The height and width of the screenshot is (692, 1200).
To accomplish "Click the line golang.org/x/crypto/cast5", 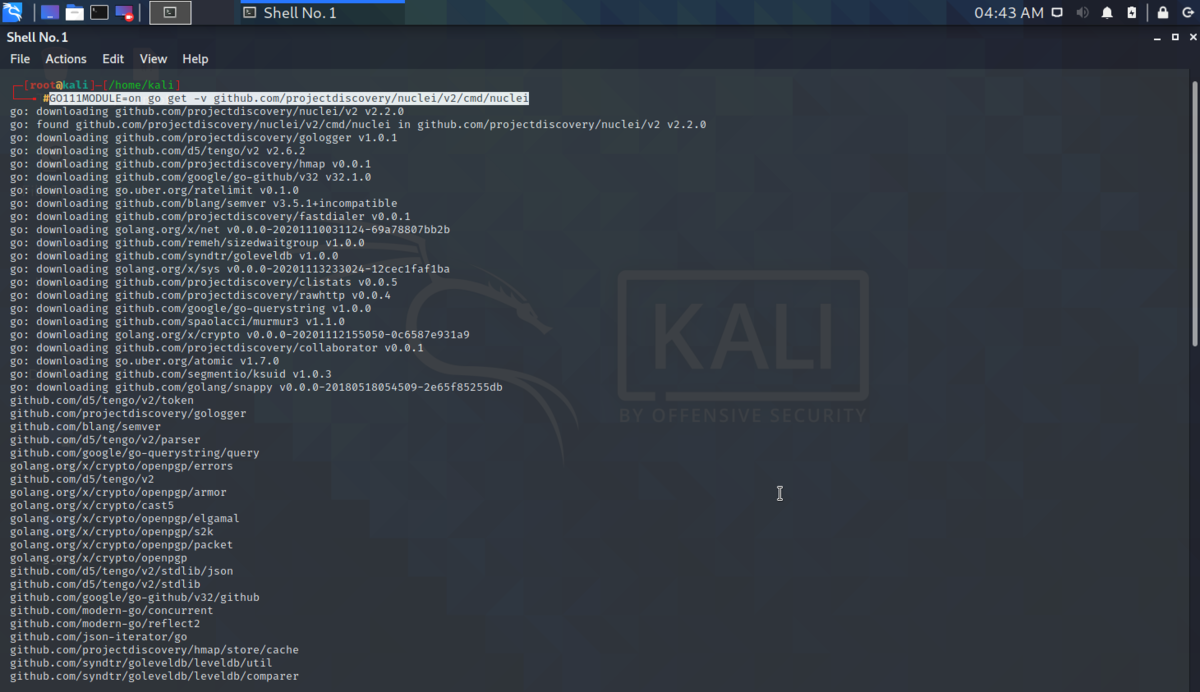I will (92, 505).
